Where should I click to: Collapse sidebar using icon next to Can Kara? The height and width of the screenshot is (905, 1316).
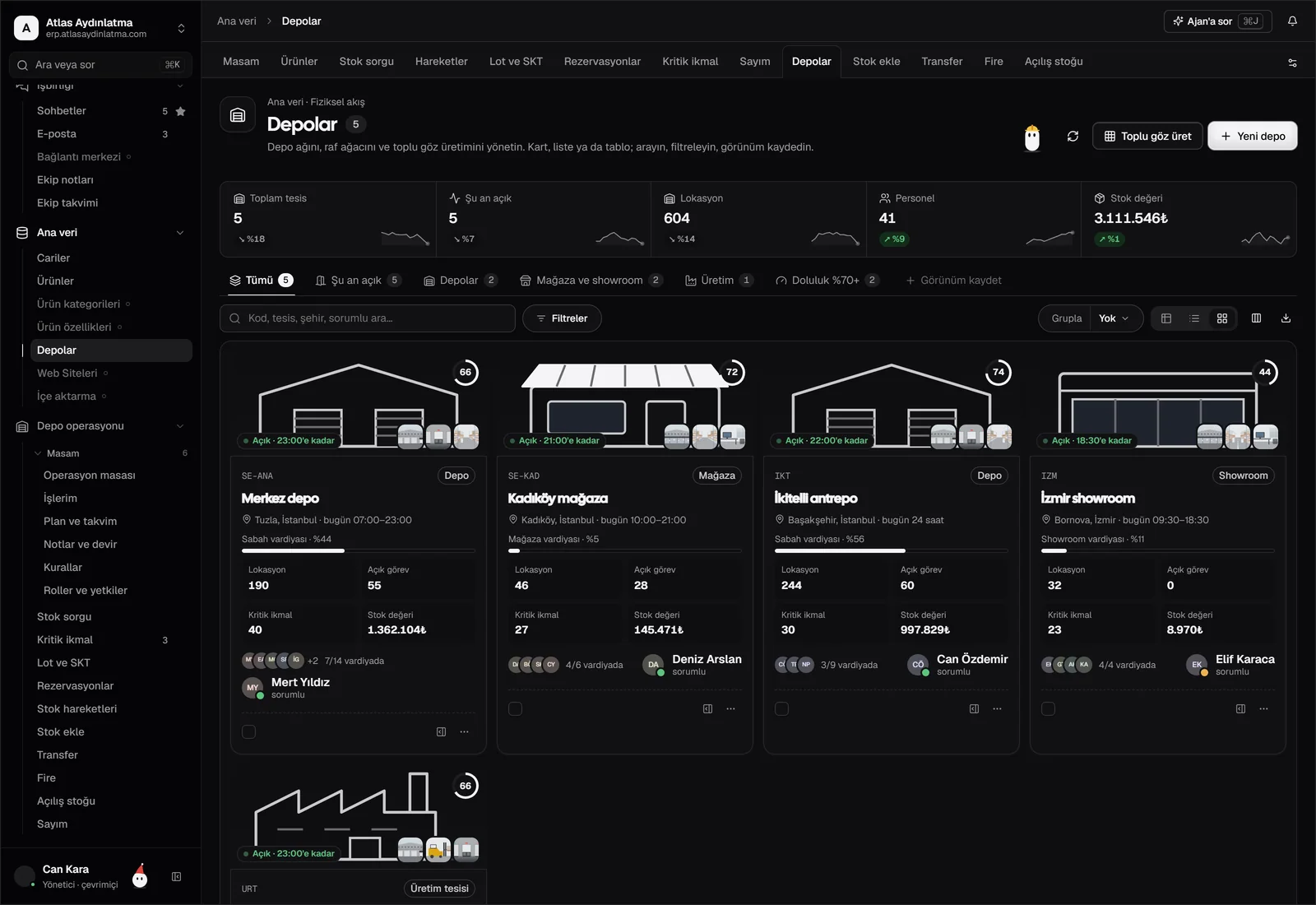[x=176, y=877]
